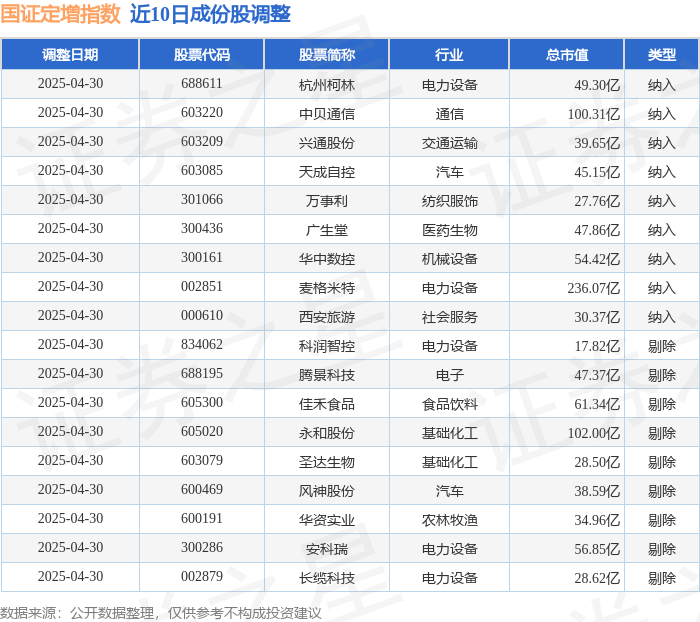Viewport: 700px width, 622px height.
Task: Click stock code 603220
Action: pyautogui.click(x=202, y=113)
